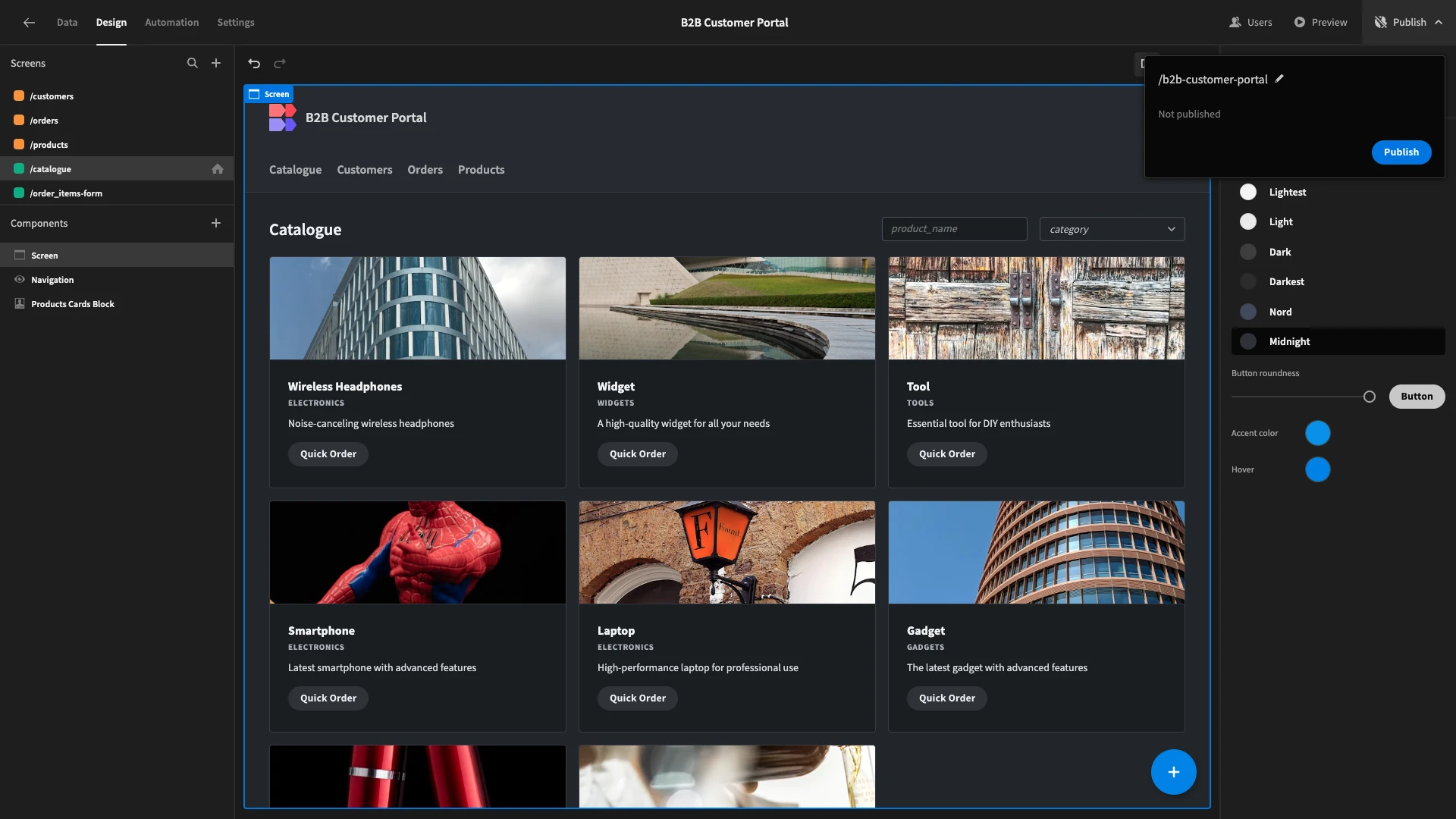Select the Nord theme
The height and width of the screenshot is (819, 1456).
[x=1338, y=312]
